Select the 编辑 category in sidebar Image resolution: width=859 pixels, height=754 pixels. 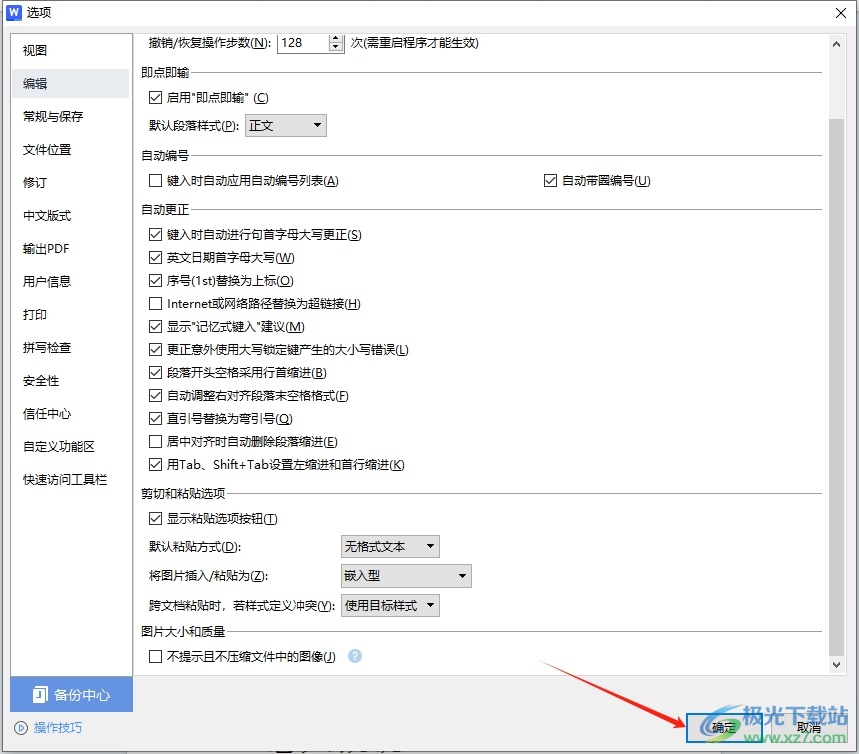point(70,83)
